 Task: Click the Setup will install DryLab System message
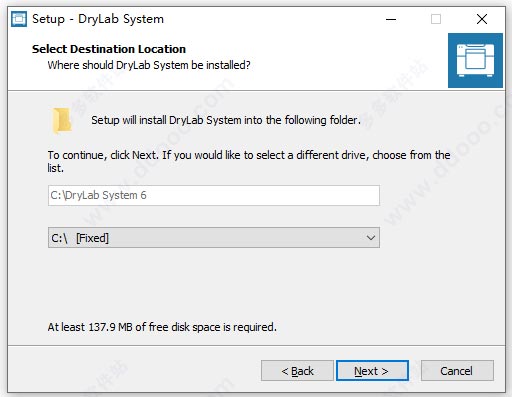(226, 120)
